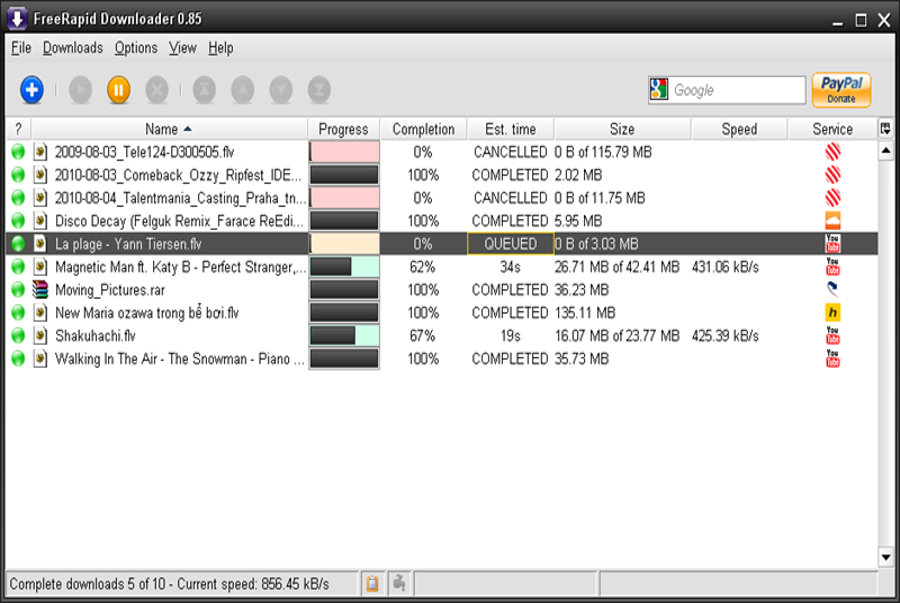Click the blue Add new URL button
Screen dimensions: 900x603
click(32, 90)
